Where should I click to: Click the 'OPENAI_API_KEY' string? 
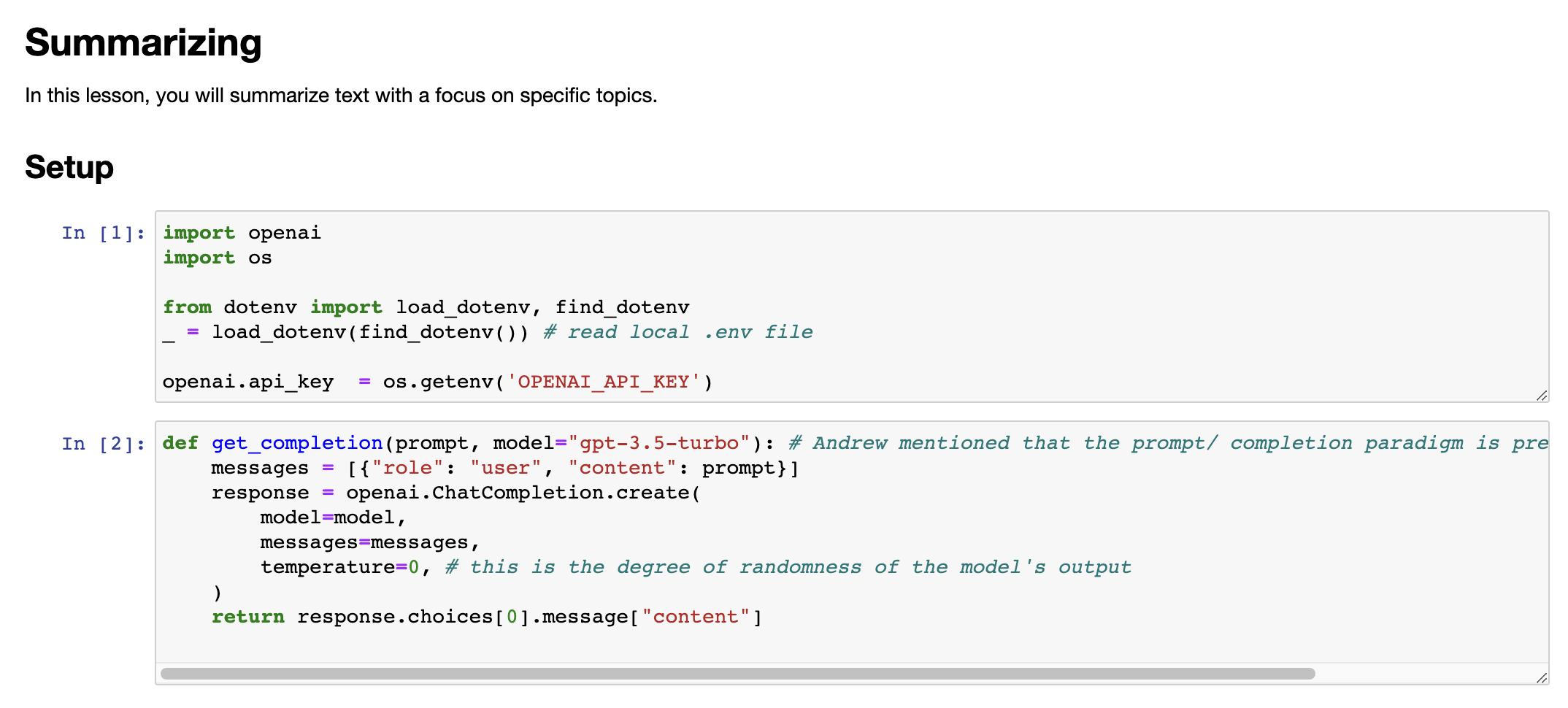click(x=603, y=382)
